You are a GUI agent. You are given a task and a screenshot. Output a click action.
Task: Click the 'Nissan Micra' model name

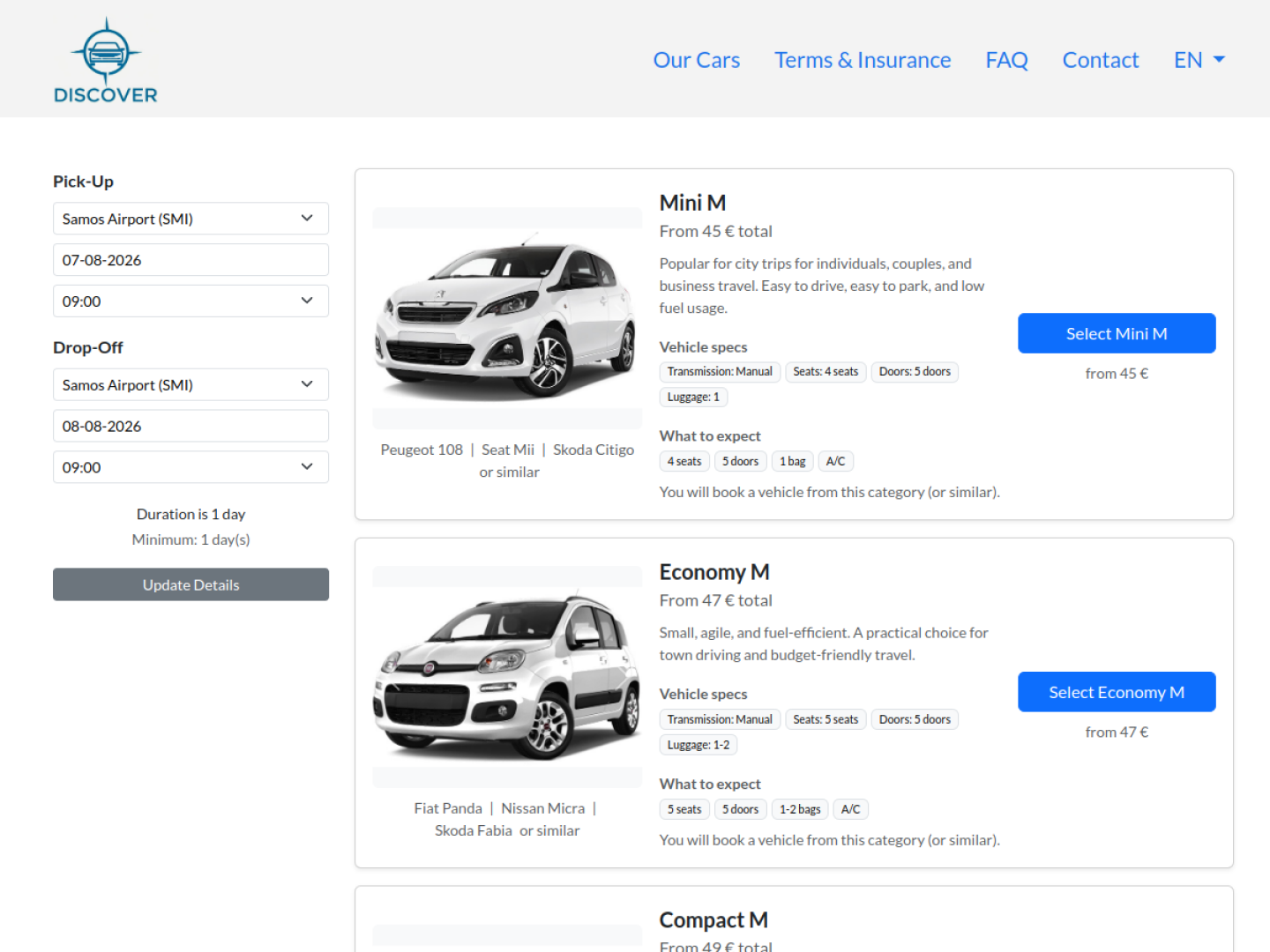click(x=543, y=808)
